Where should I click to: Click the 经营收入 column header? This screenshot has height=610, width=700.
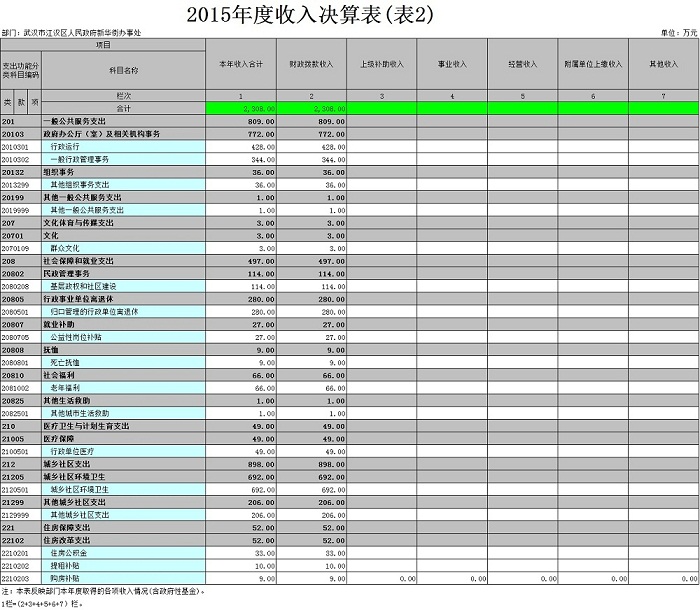pos(522,64)
